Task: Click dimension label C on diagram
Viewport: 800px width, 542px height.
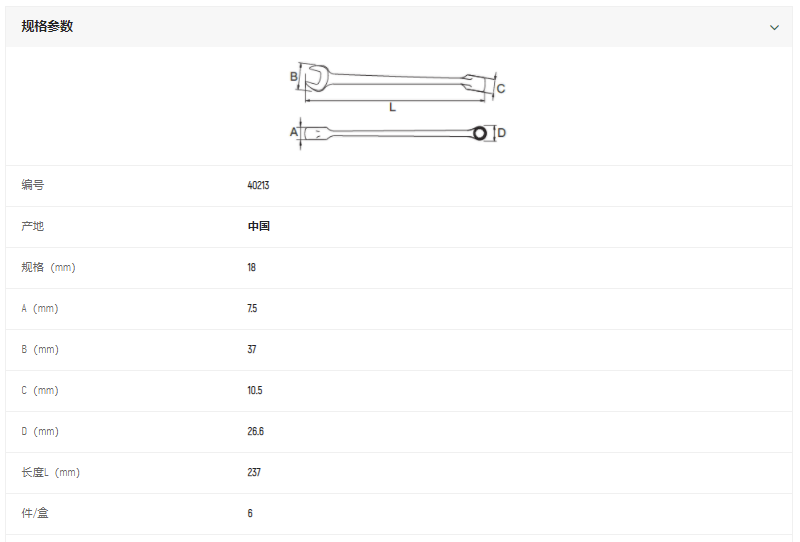Action: [501, 88]
